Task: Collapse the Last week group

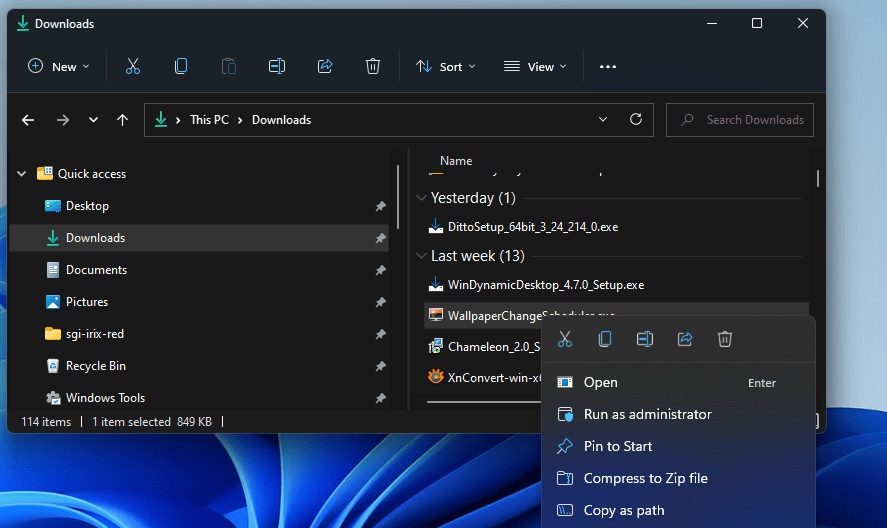Action: tap(421, 256)
